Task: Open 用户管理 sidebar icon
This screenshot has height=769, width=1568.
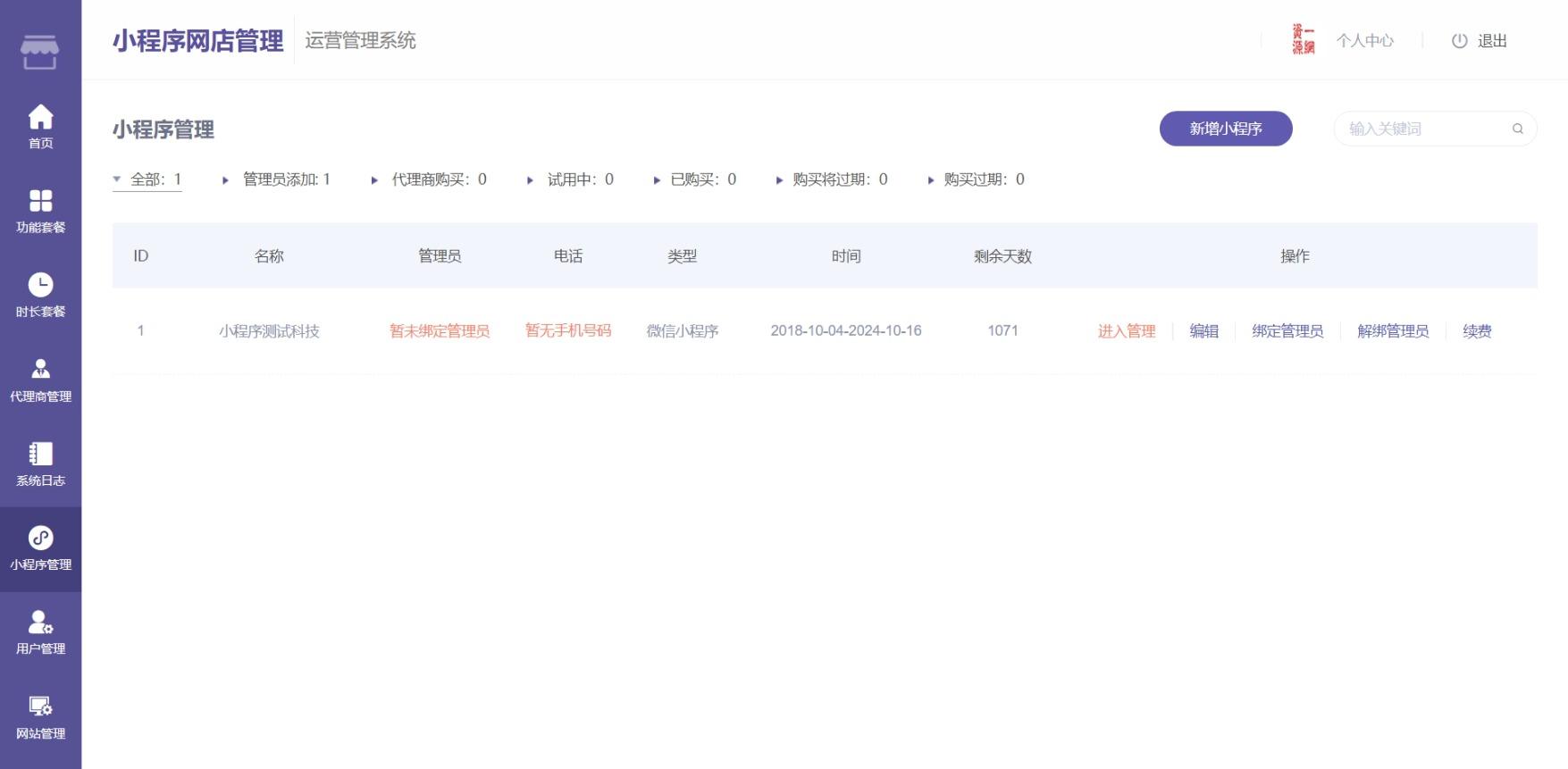Action: pyautogui.click(x=40, y=621)
